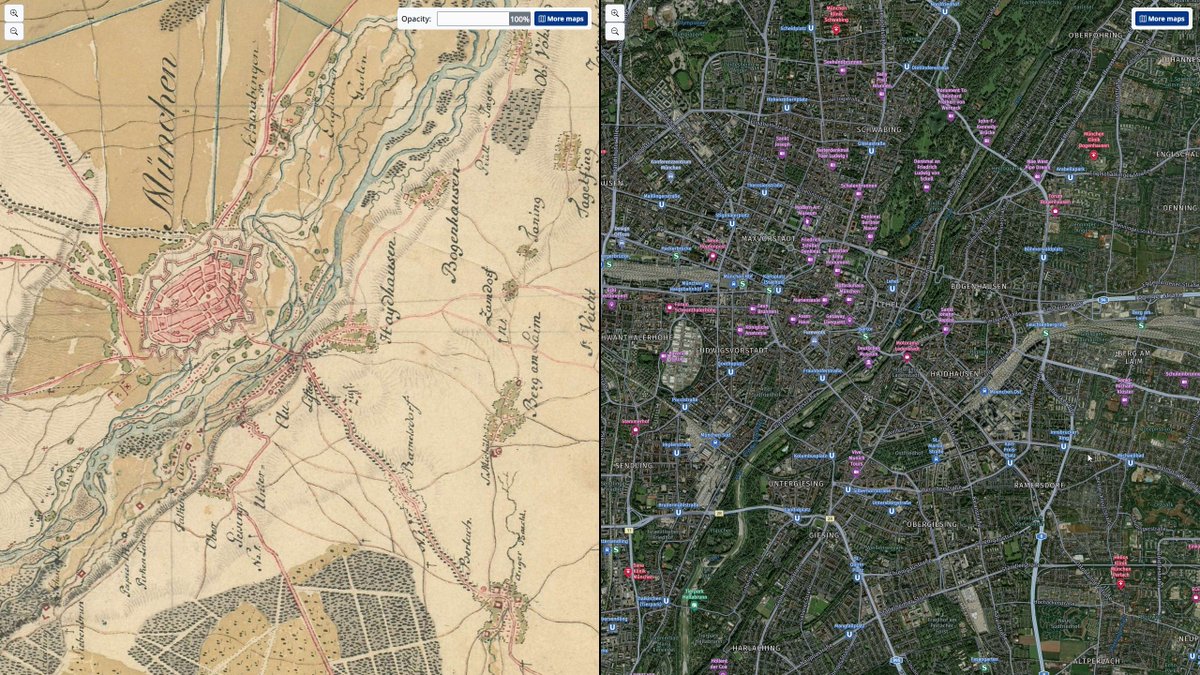Zoom in on the satellite right map
This screenshot has height=675, width=1200.
coord(615,14)
